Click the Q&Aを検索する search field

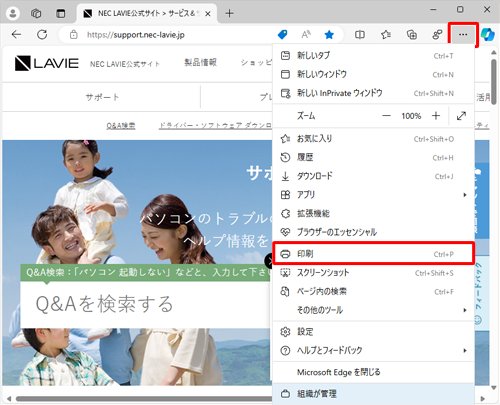point(146,304)
